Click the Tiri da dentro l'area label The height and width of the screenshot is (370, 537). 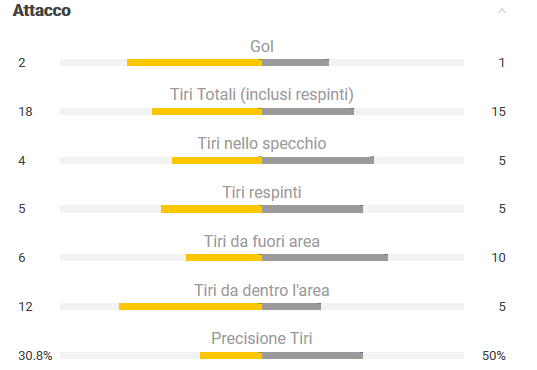[262, 291]
